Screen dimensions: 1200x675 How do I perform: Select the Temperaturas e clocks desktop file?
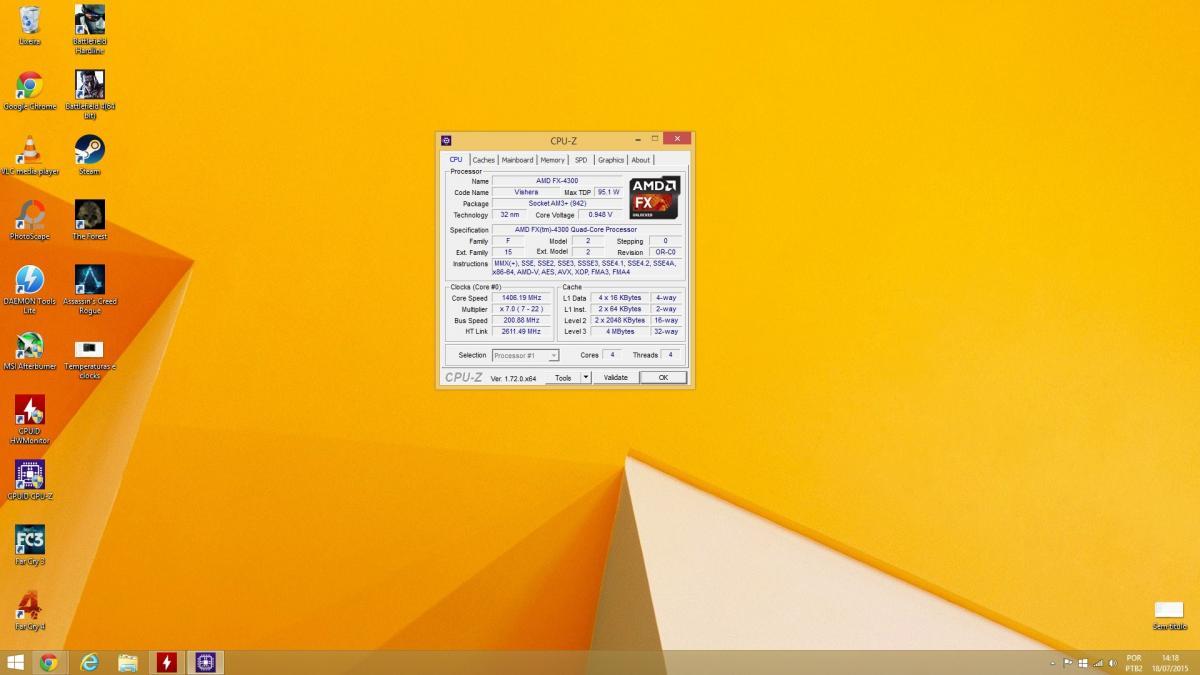pos(90,359)
